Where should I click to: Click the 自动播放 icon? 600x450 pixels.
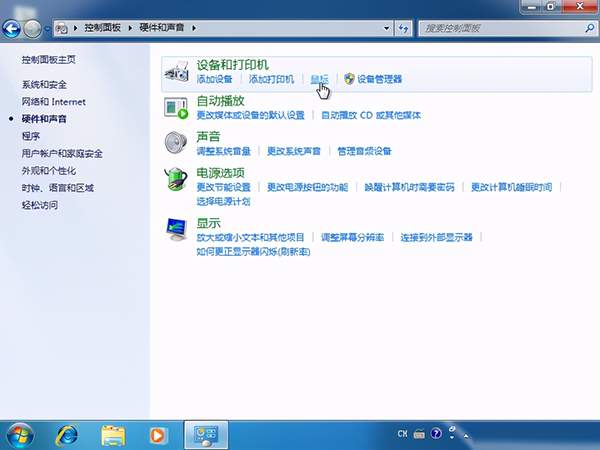click(176, 108)
